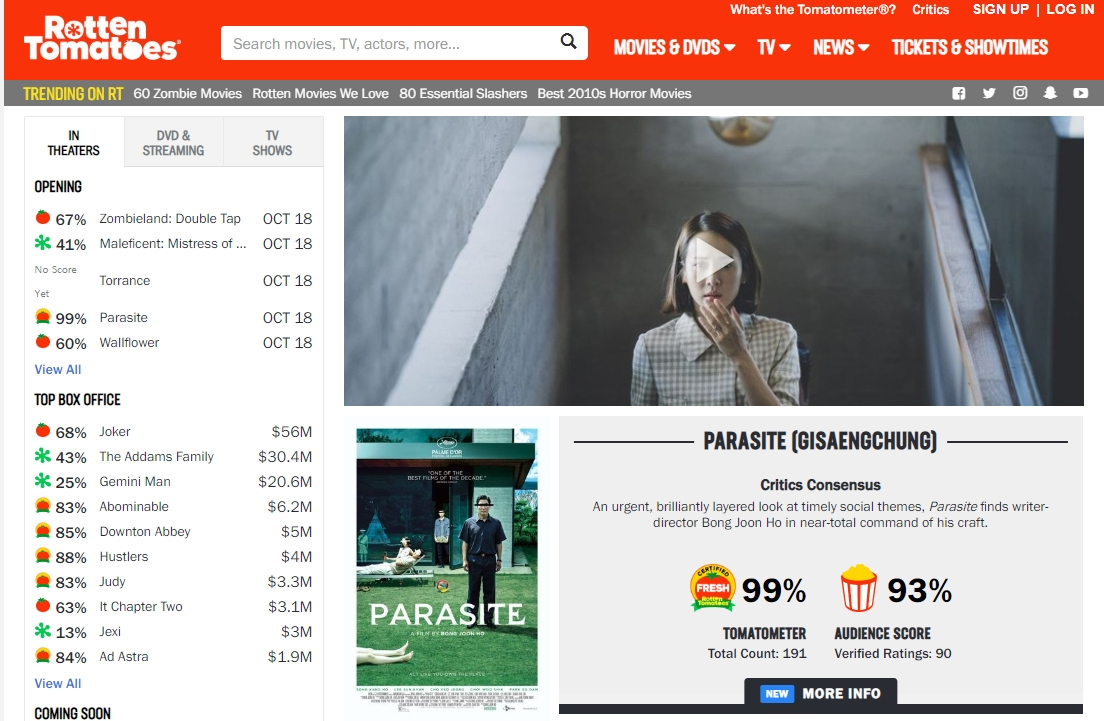Image resolution: width=1104 pixels, height=721 pixels.
Task: Open Zombieland: Double Tap movie title
Action: tap(170, 218)
